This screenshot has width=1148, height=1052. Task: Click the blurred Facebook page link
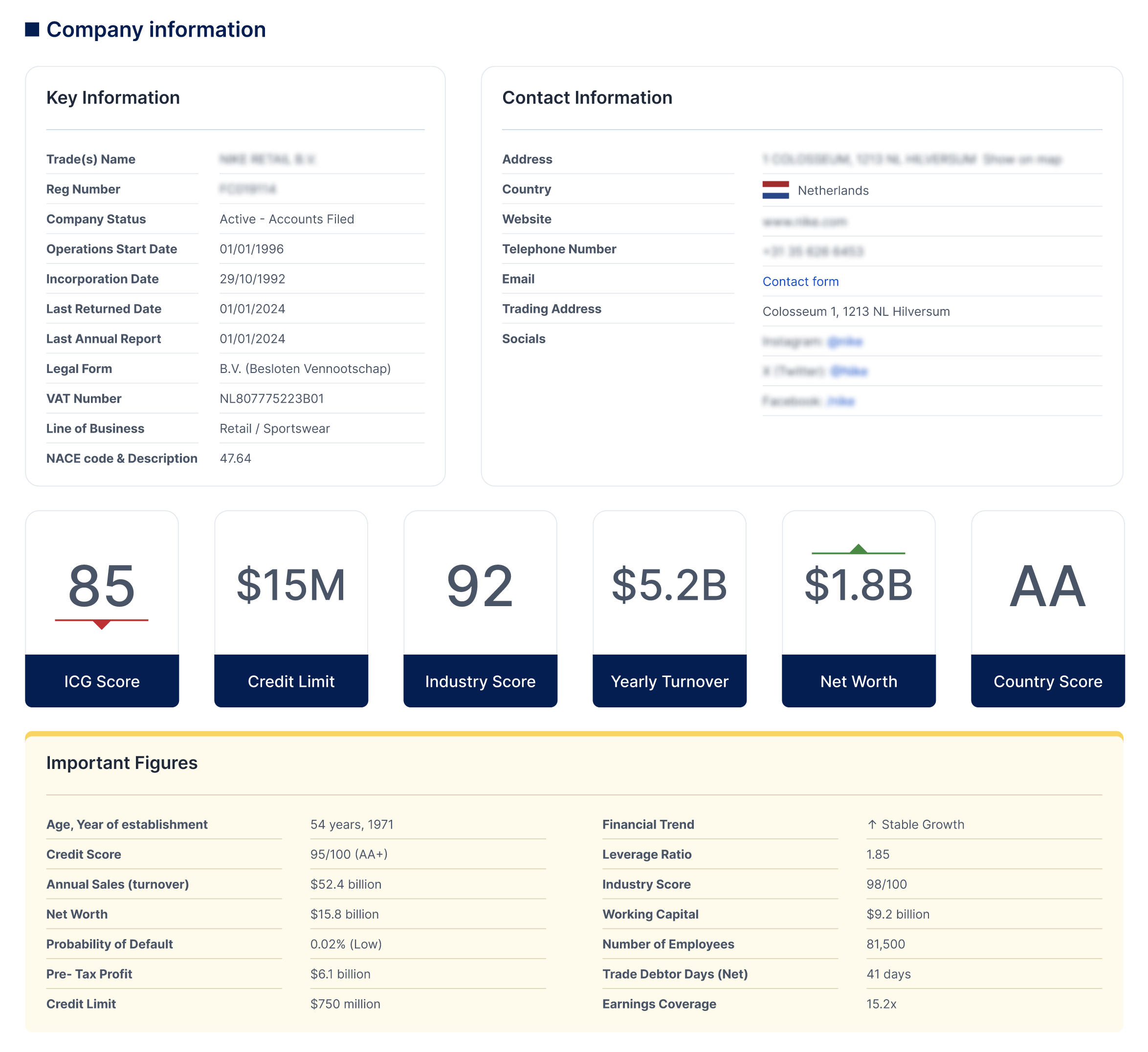click(840, 401)
